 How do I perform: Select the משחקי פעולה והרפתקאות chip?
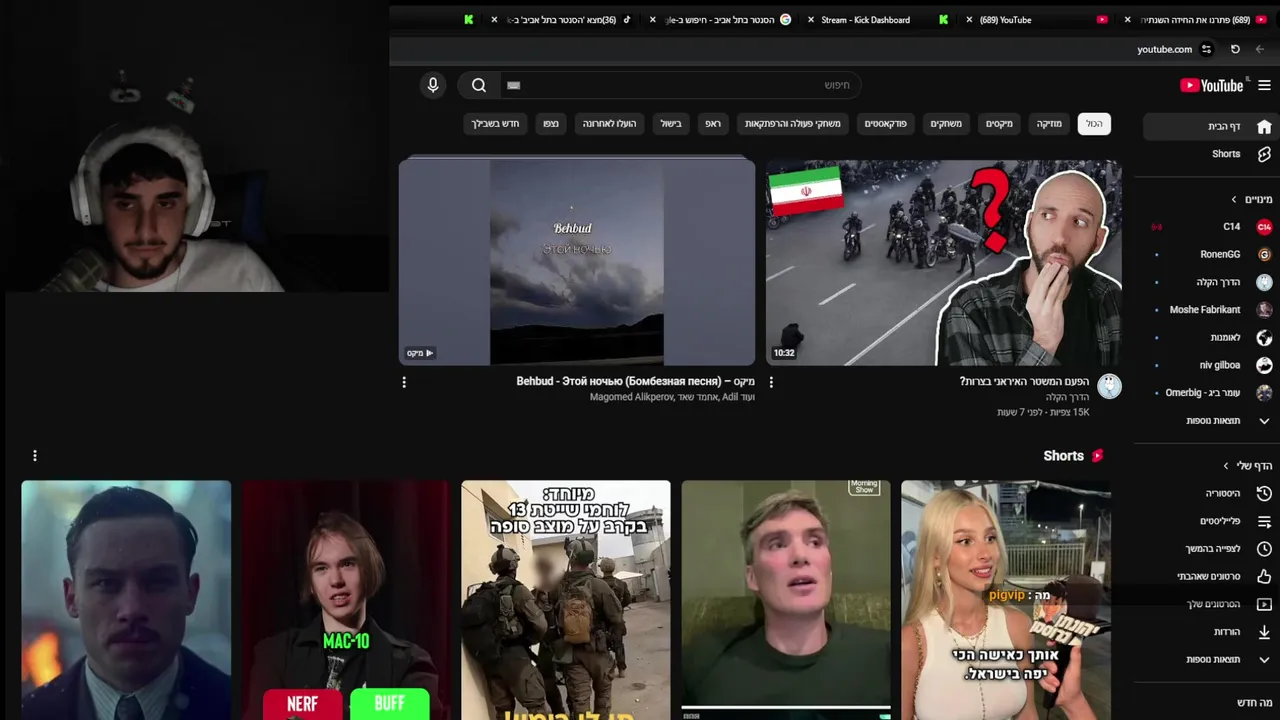pos(793,124)
